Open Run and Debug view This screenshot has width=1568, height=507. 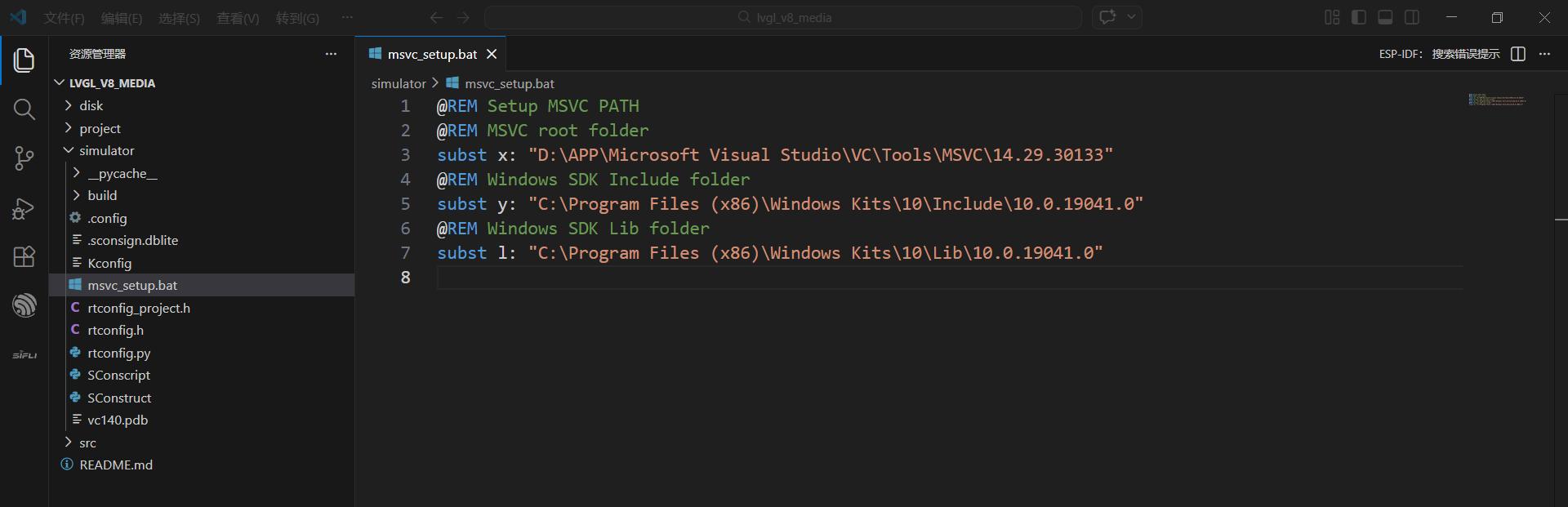pos(24,208)
